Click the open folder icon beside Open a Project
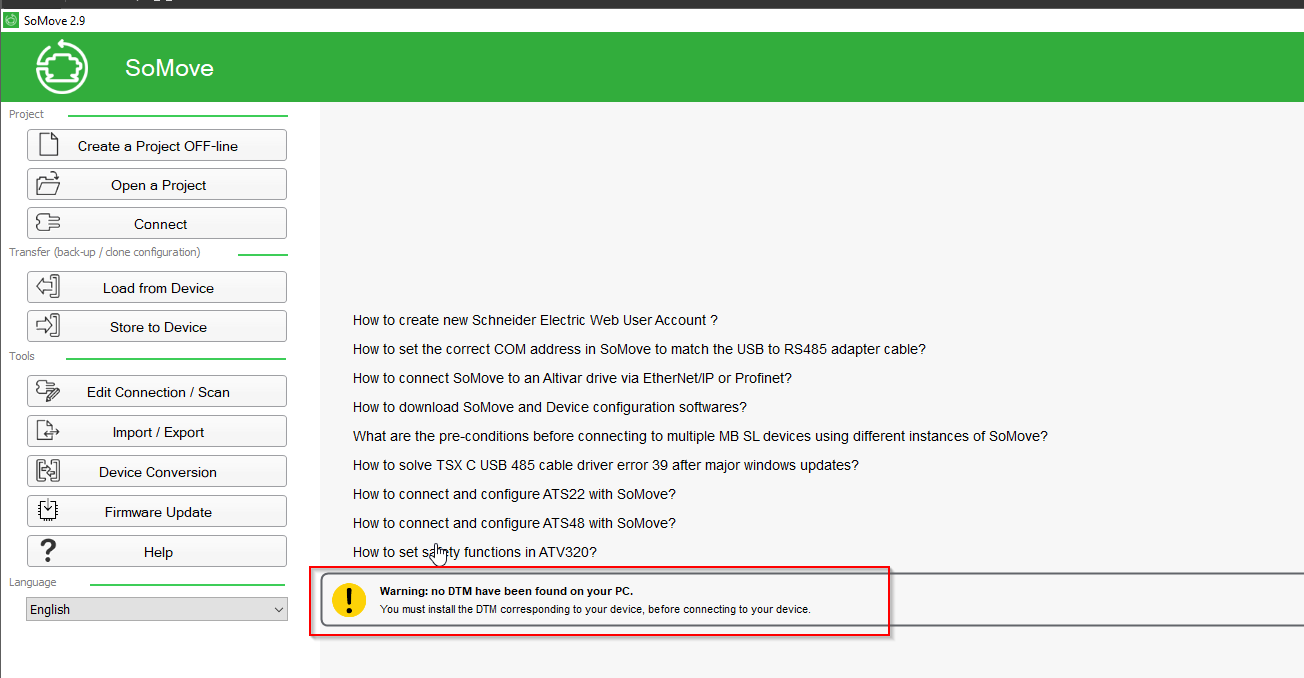Viewport: 1304px width, 678px height. coord(48,184)
